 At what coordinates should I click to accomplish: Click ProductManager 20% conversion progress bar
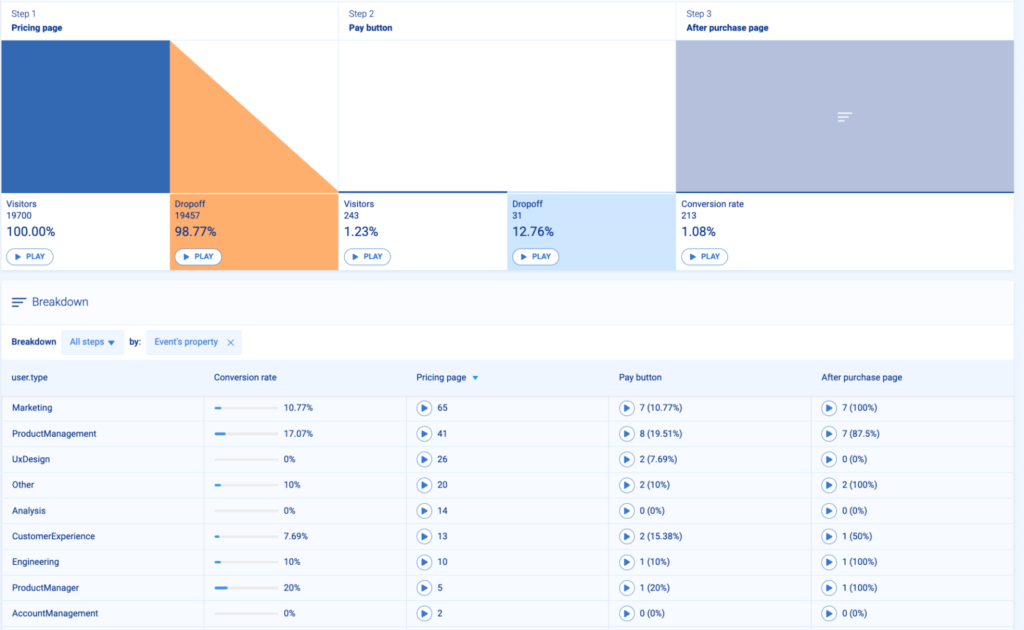(x=246, y=588)
